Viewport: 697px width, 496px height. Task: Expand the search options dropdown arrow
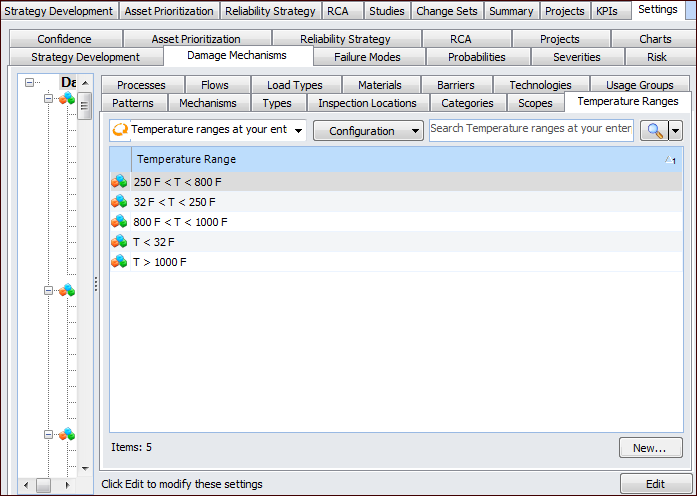675,131
